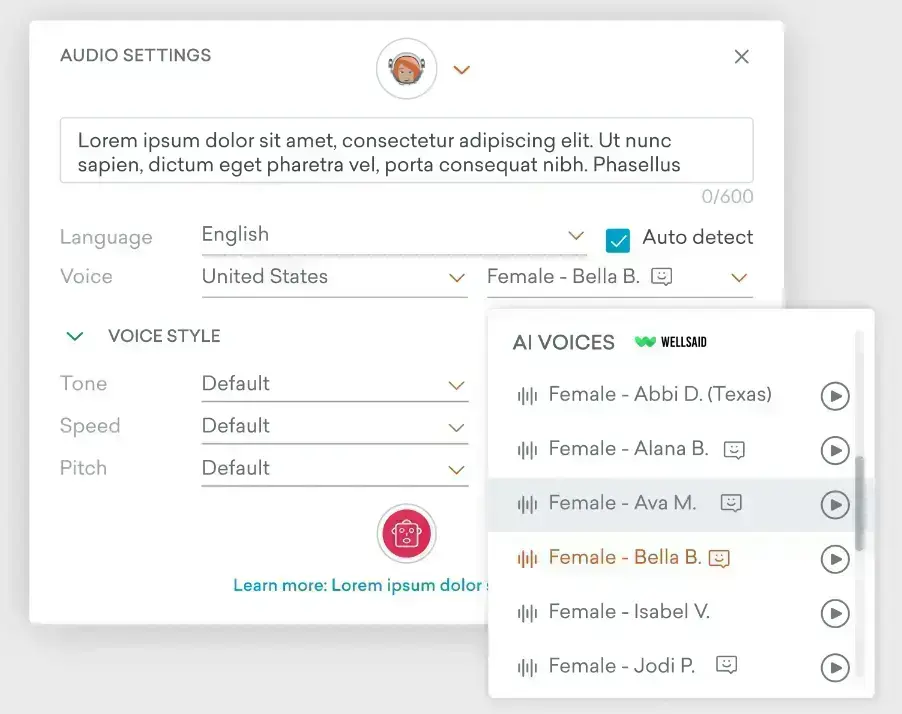
Task: Open the United States voice region dropdown
Action: (334, 278)
